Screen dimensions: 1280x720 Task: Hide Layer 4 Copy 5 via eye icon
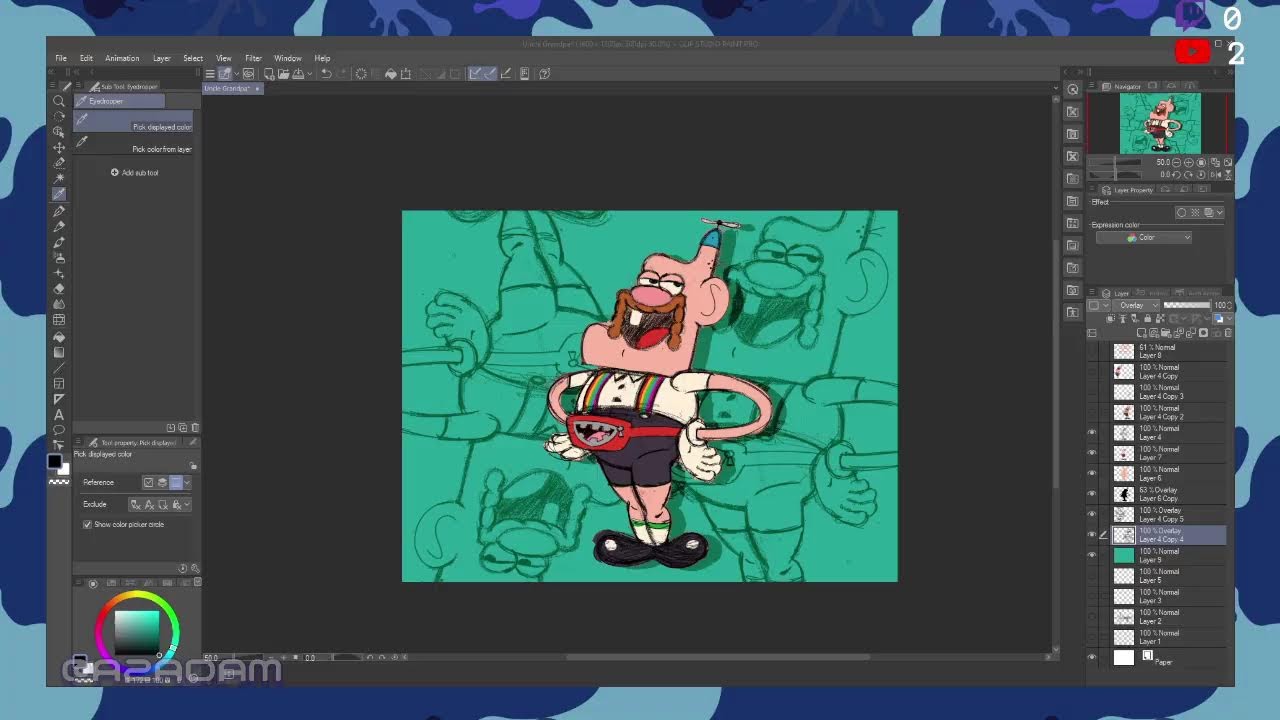[x=1092, y=514]
